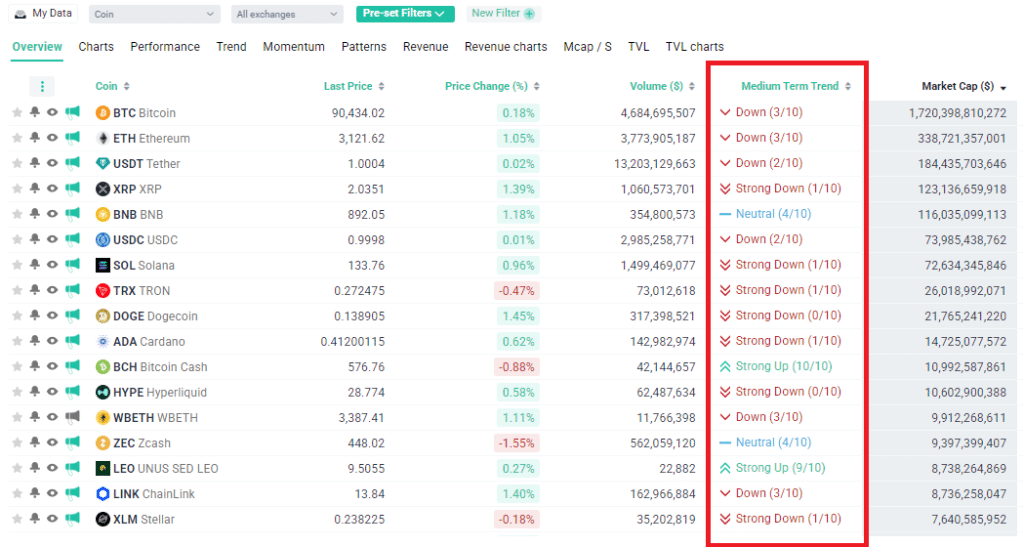Toggle eye icon for Zcash row
This screenshot has height=547, width=1024.
[52, 443]
